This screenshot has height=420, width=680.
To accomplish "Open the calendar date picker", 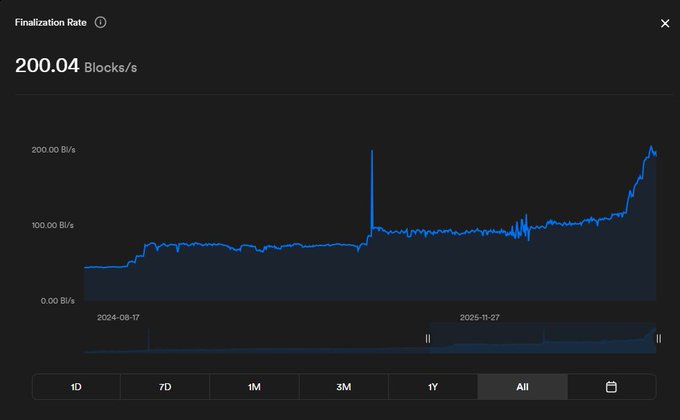I will 611,387.
